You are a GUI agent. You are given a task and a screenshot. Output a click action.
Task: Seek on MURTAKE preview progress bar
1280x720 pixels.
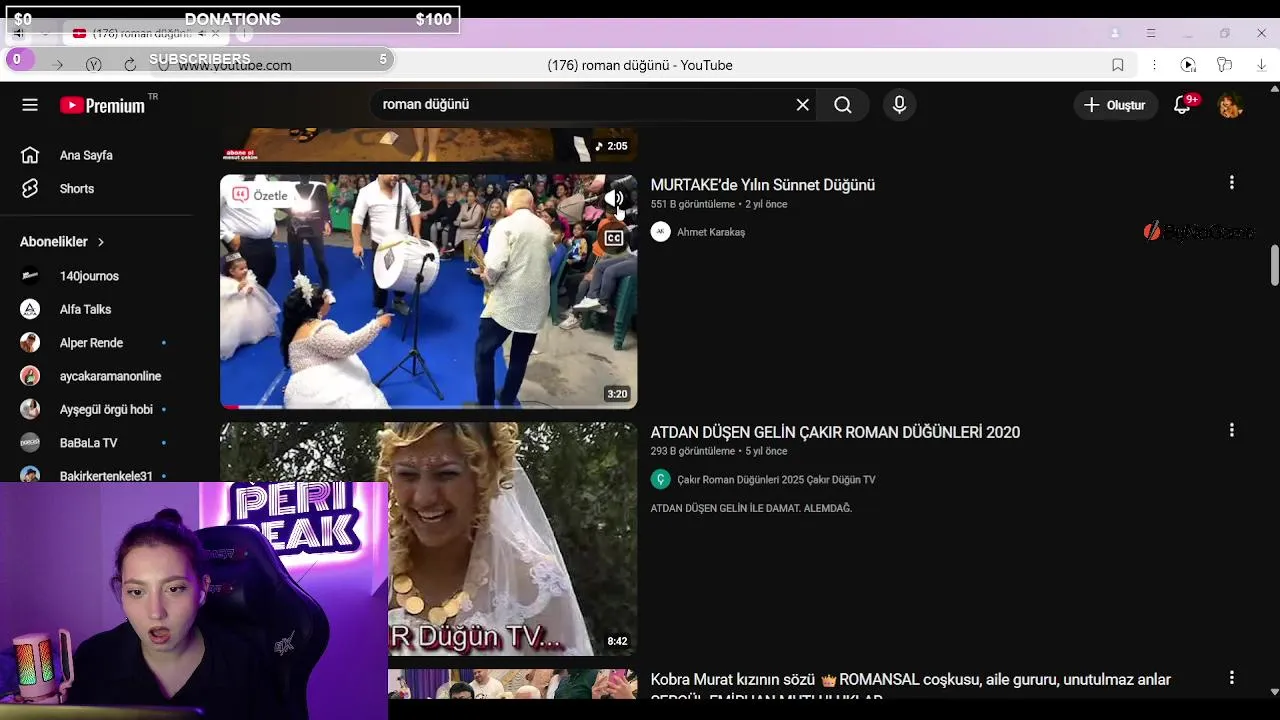428,406
